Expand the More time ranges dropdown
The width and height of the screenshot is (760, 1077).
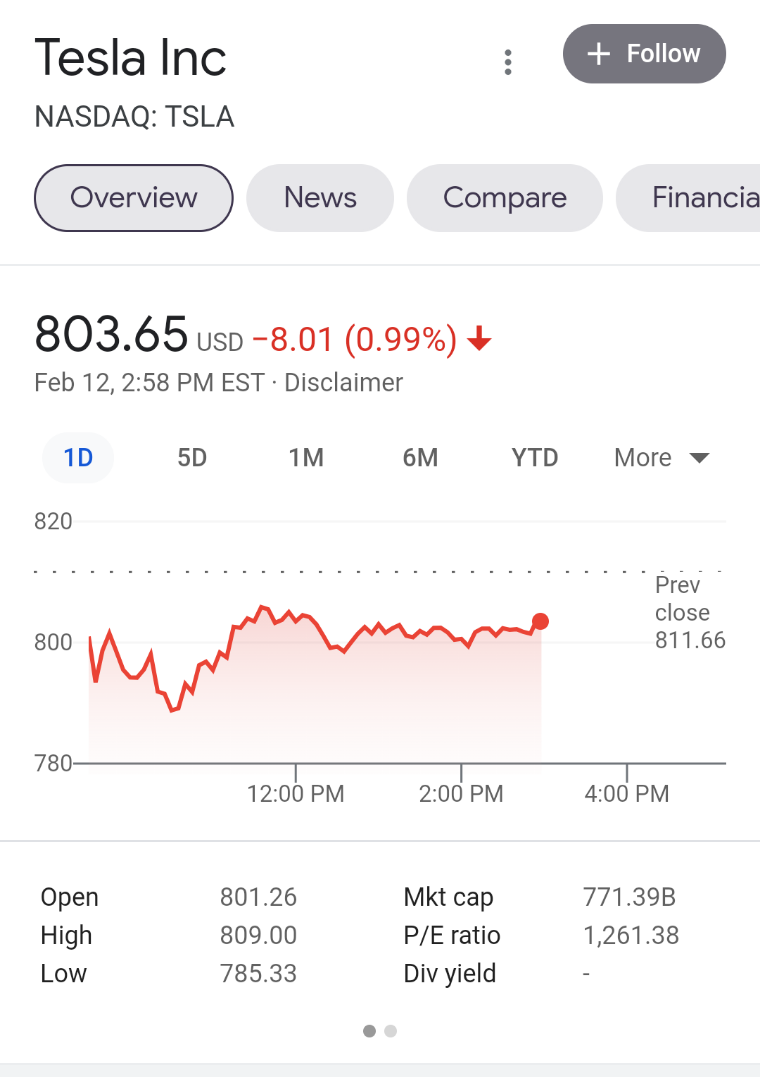(x=661, y=457)
